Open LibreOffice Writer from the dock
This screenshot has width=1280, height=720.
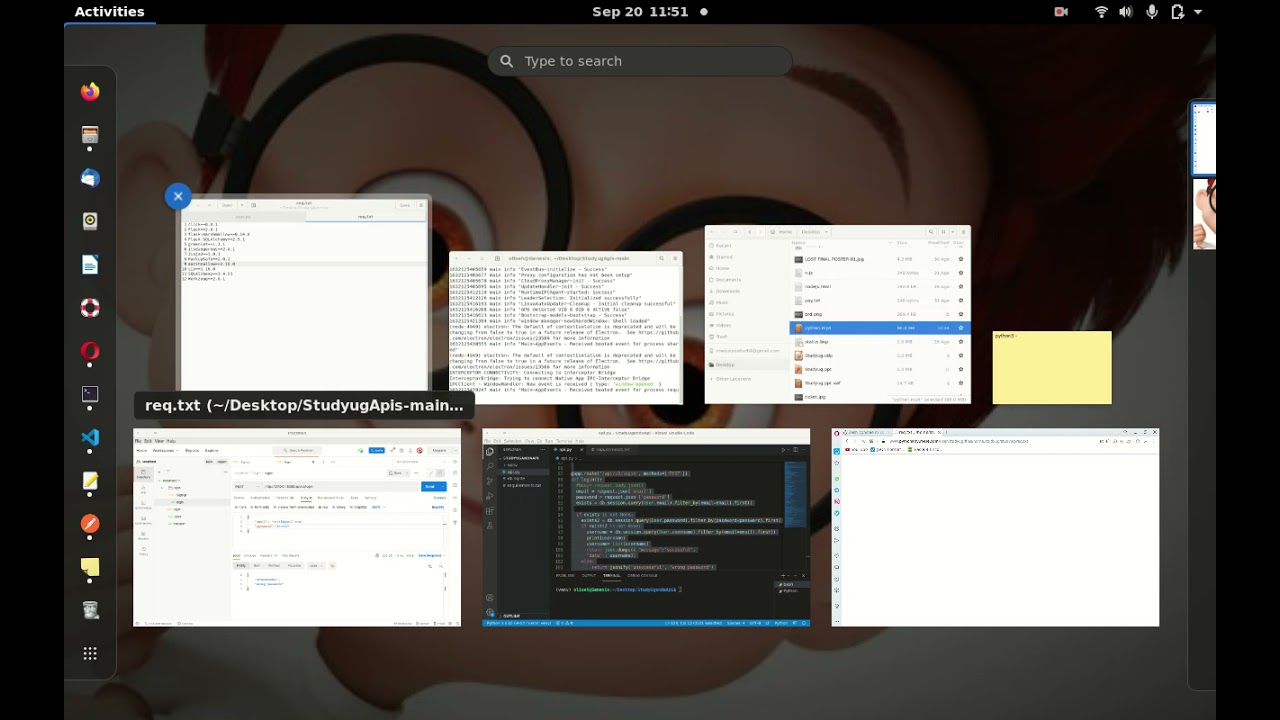(x=90, y=264)
